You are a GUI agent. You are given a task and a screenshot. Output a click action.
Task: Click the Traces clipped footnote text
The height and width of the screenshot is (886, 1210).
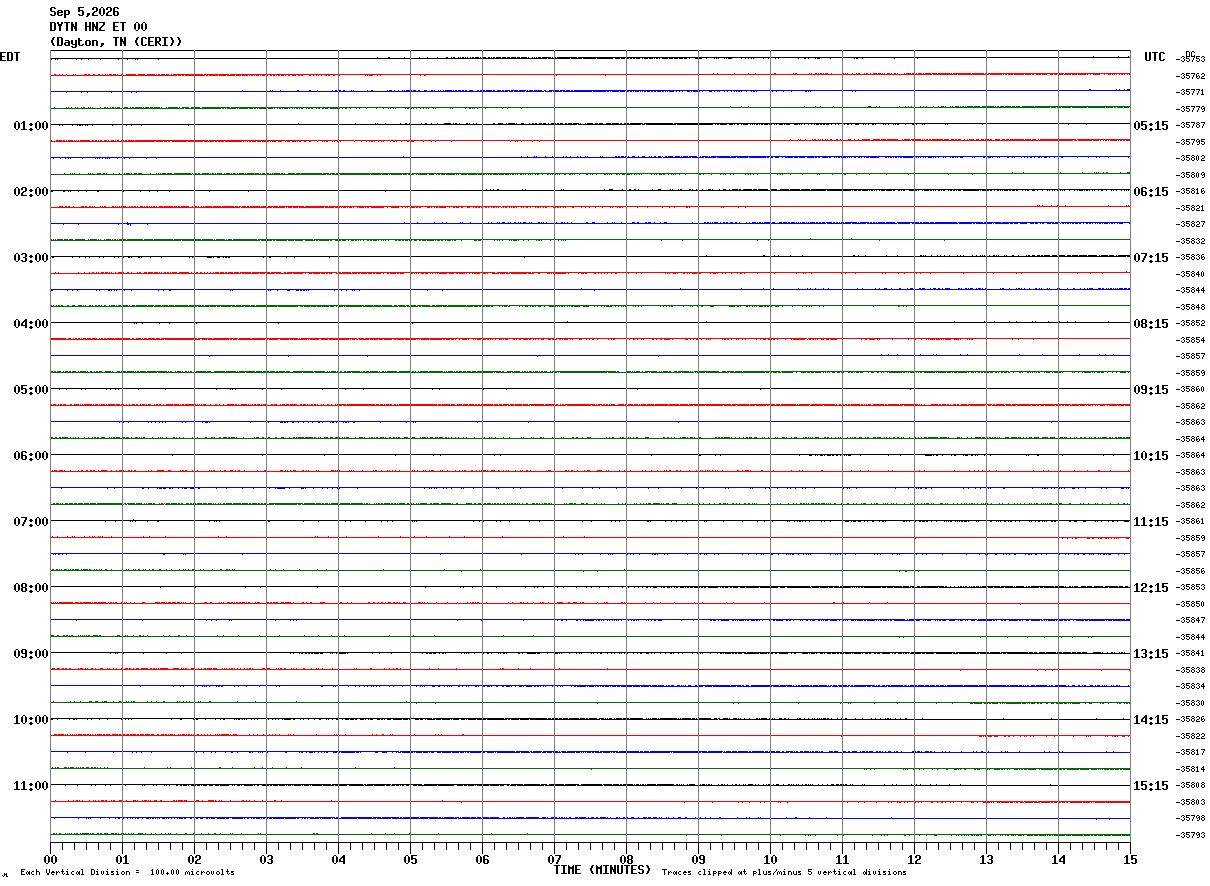pyautogui.click(x=784, y=873)
